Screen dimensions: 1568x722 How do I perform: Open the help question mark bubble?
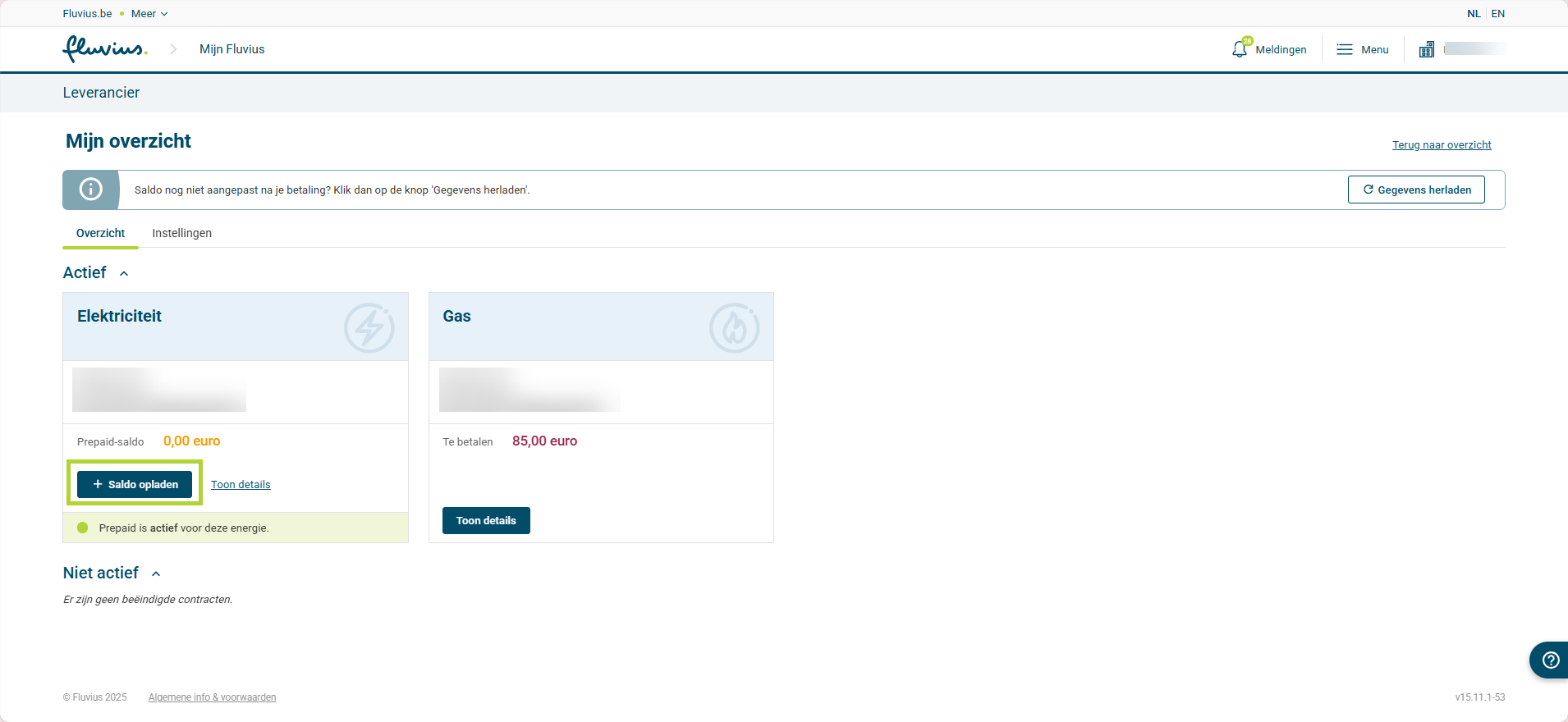[x=1550, y=660]
